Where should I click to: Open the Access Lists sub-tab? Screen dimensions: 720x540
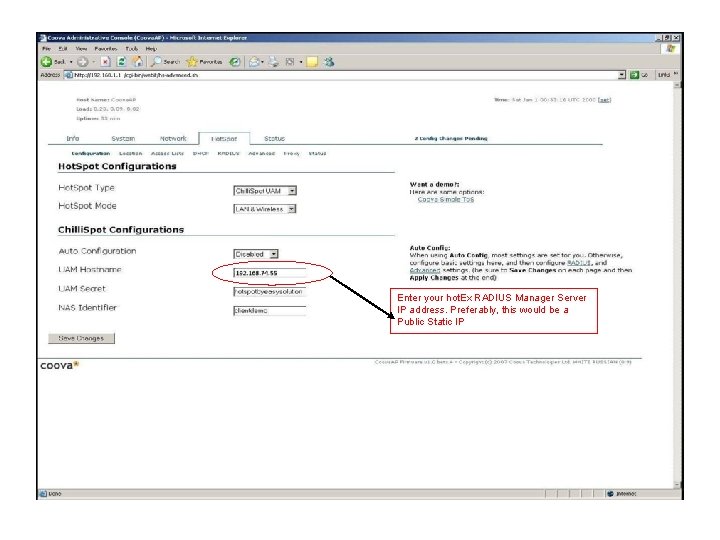click(167, 153)
